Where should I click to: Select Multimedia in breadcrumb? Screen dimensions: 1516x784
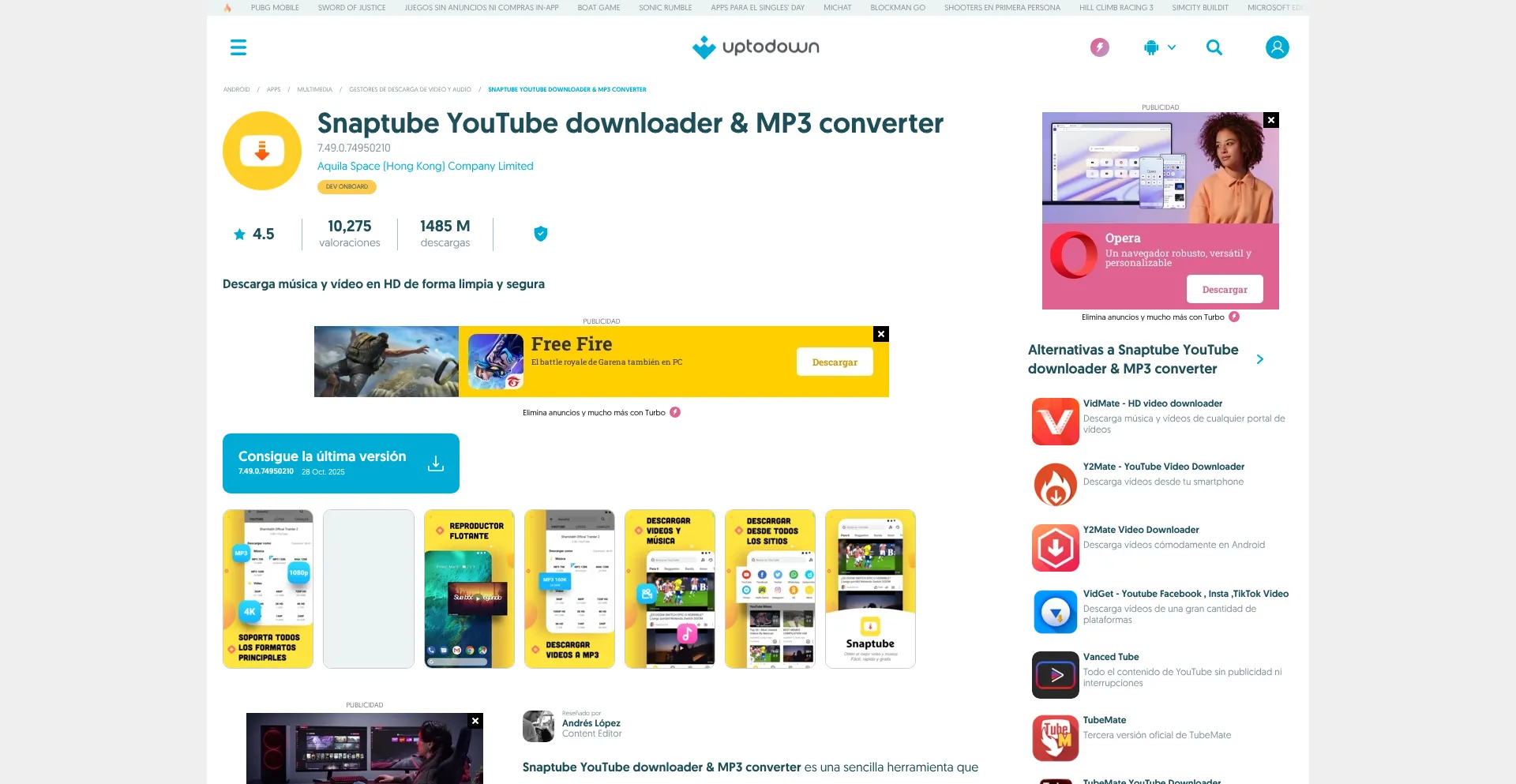[314, 89]
